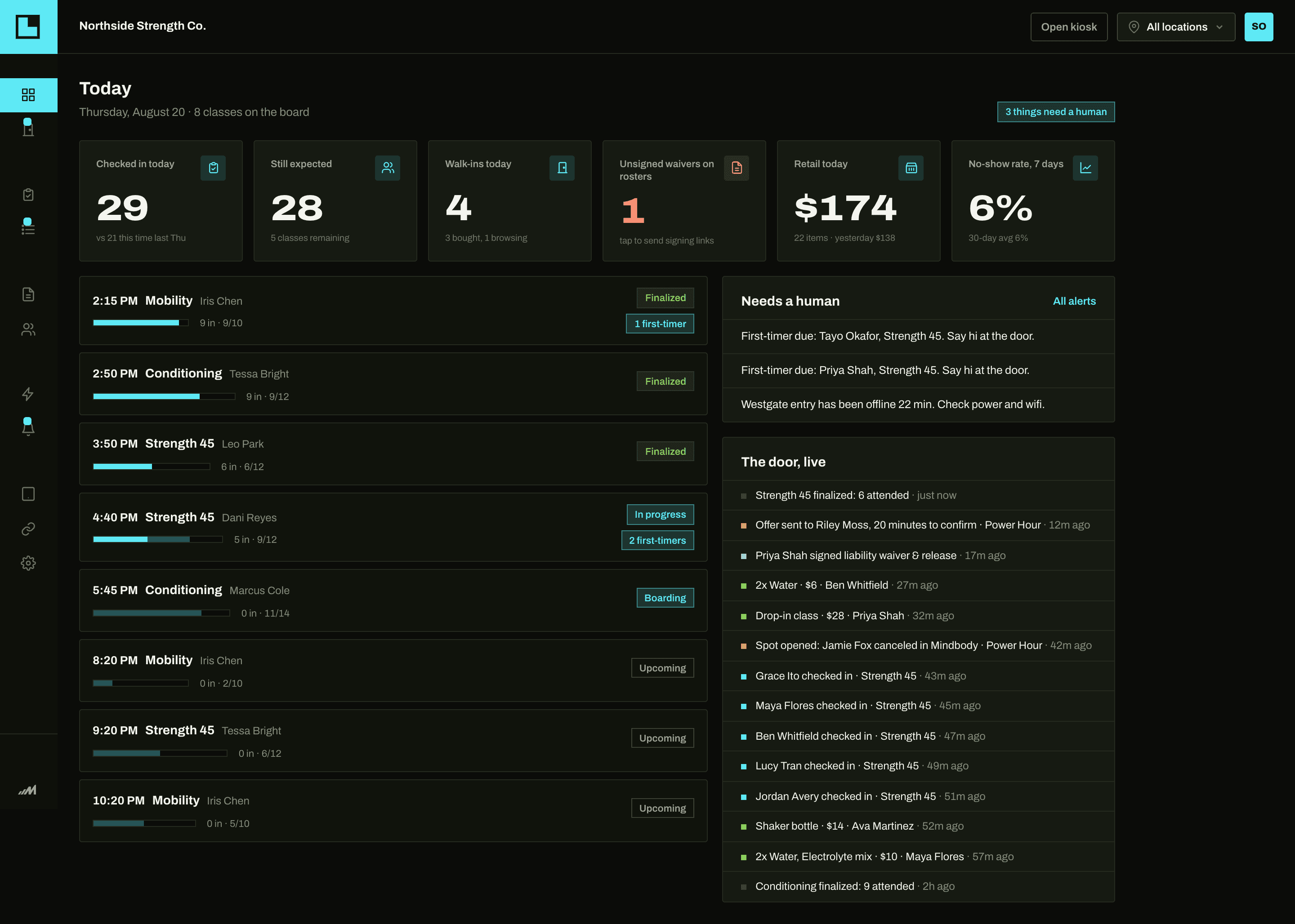Click the Upcoming badge on 10:20 PM Mobility

click(663, 808)
